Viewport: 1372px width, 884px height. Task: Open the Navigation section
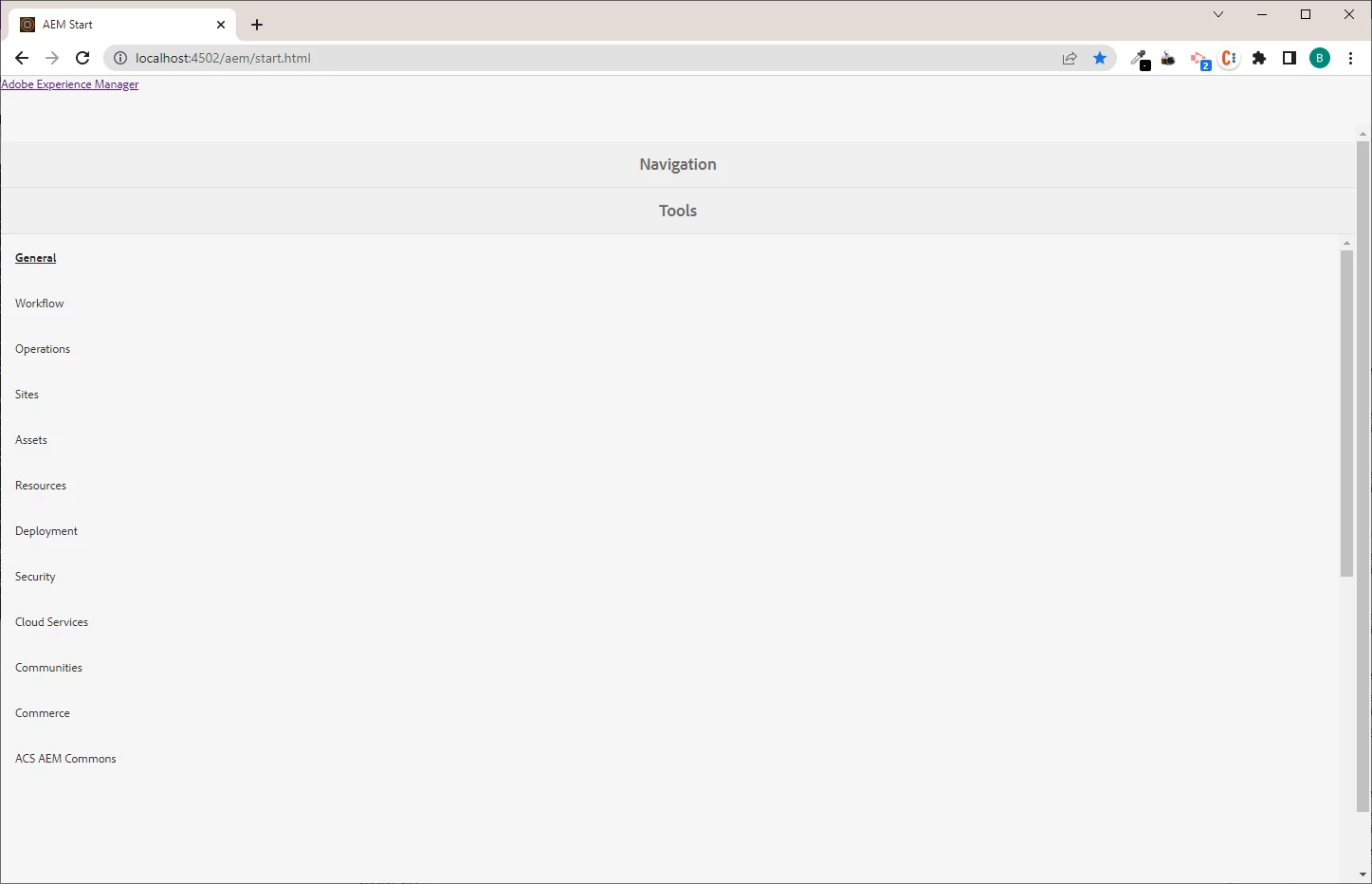point(678,164)
